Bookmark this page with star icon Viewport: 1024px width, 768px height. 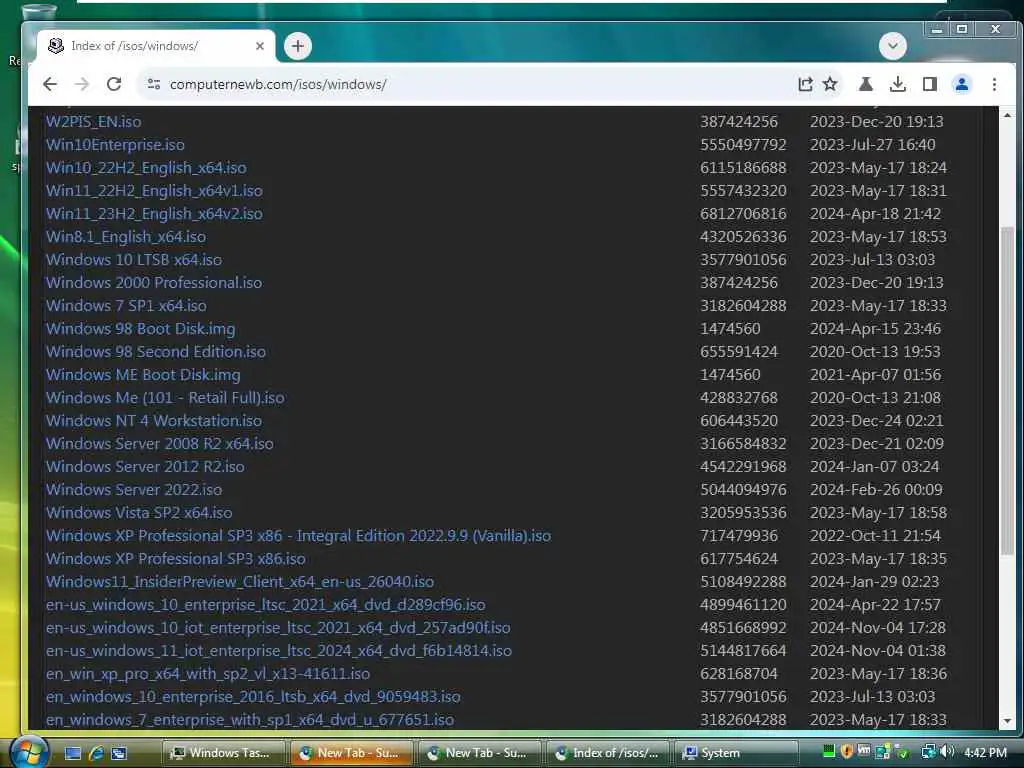pos(830,84)
